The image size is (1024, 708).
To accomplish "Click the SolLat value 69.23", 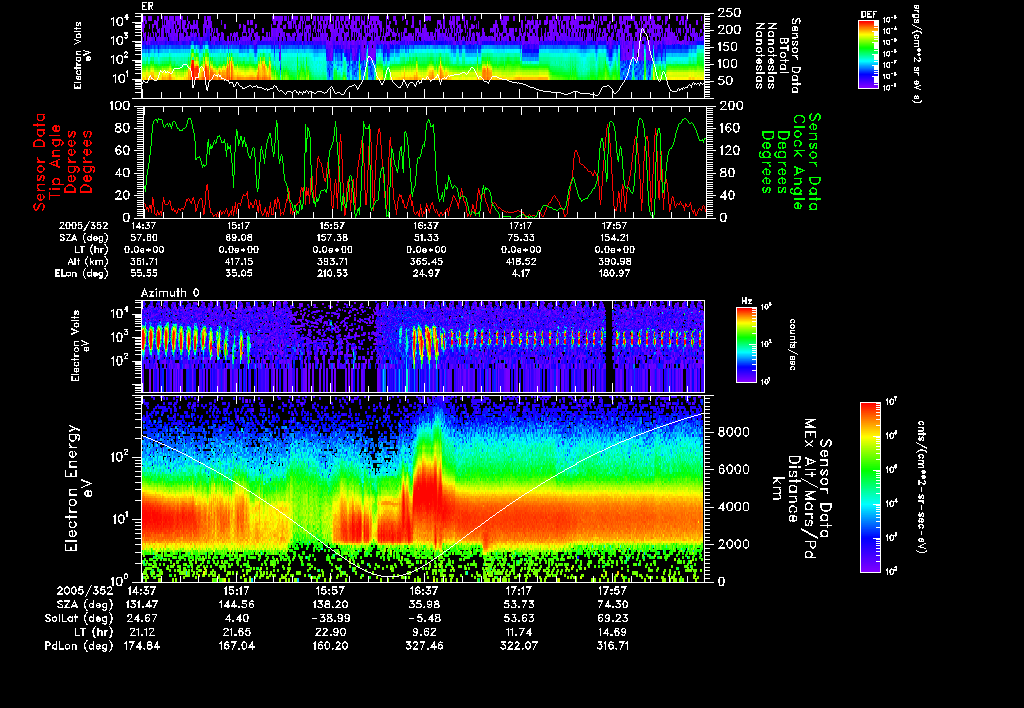I will [x=613, y=618].
